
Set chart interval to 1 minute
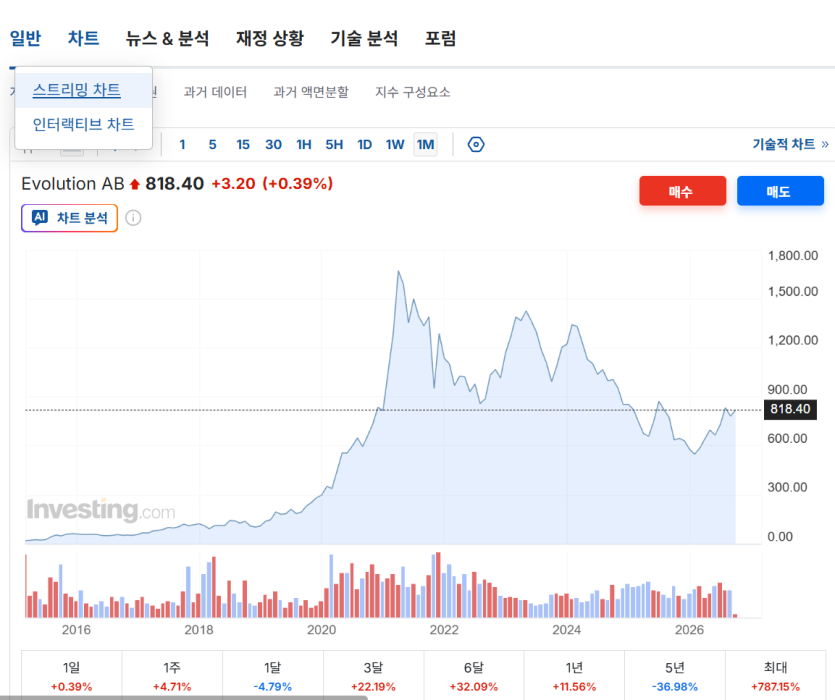(182, 144)
